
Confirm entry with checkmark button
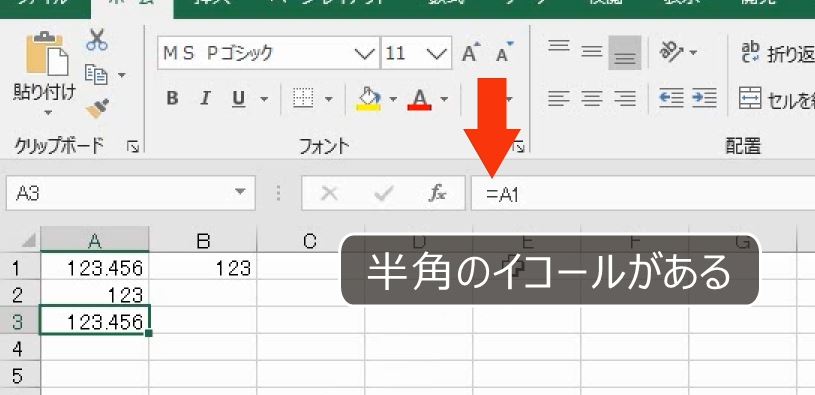pos(383,194)
